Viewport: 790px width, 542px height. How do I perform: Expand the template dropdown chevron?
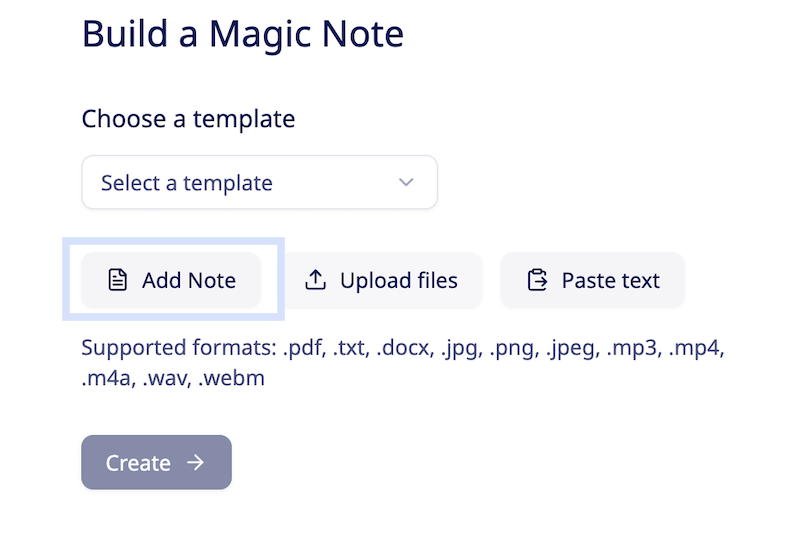click(406, 183)
